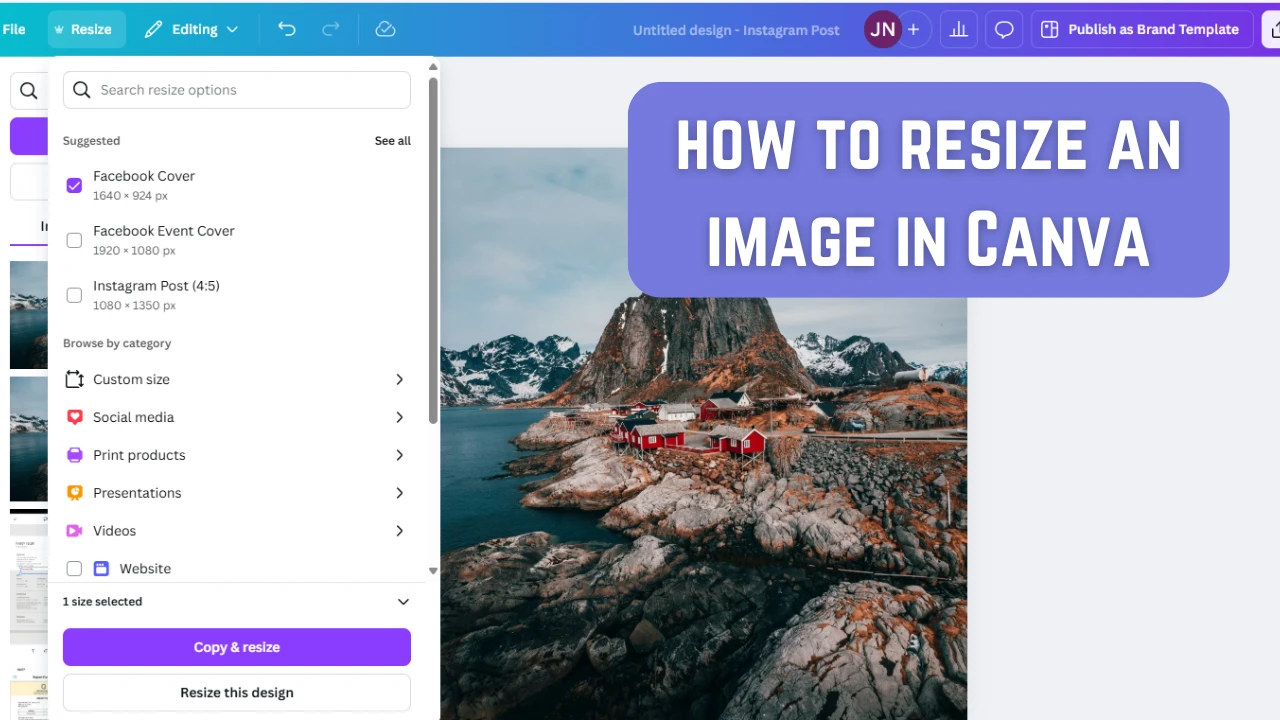The image size is (1280, 720).
Task: Open the File menu
Action: pyautogui.click(x=13, y=29)
